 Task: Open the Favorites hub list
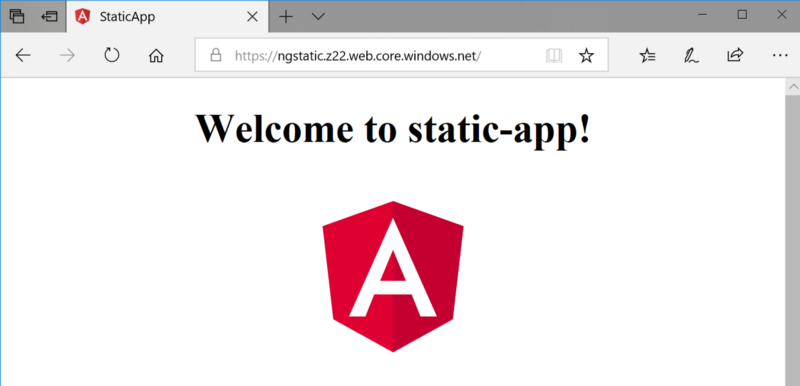coord(647,55)
